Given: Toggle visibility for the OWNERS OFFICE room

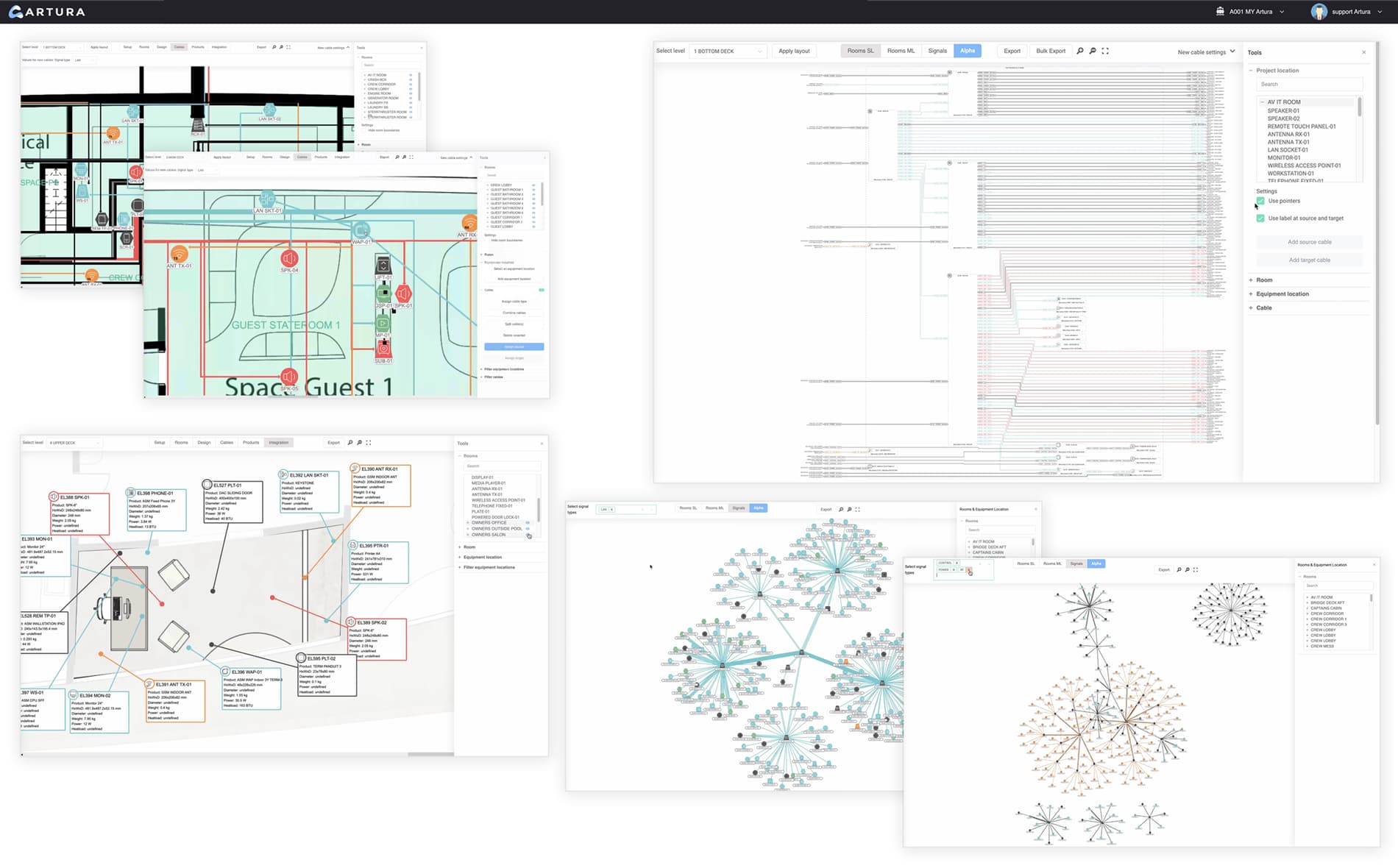Looking at the screenshot, I should [x=528, y=523].
